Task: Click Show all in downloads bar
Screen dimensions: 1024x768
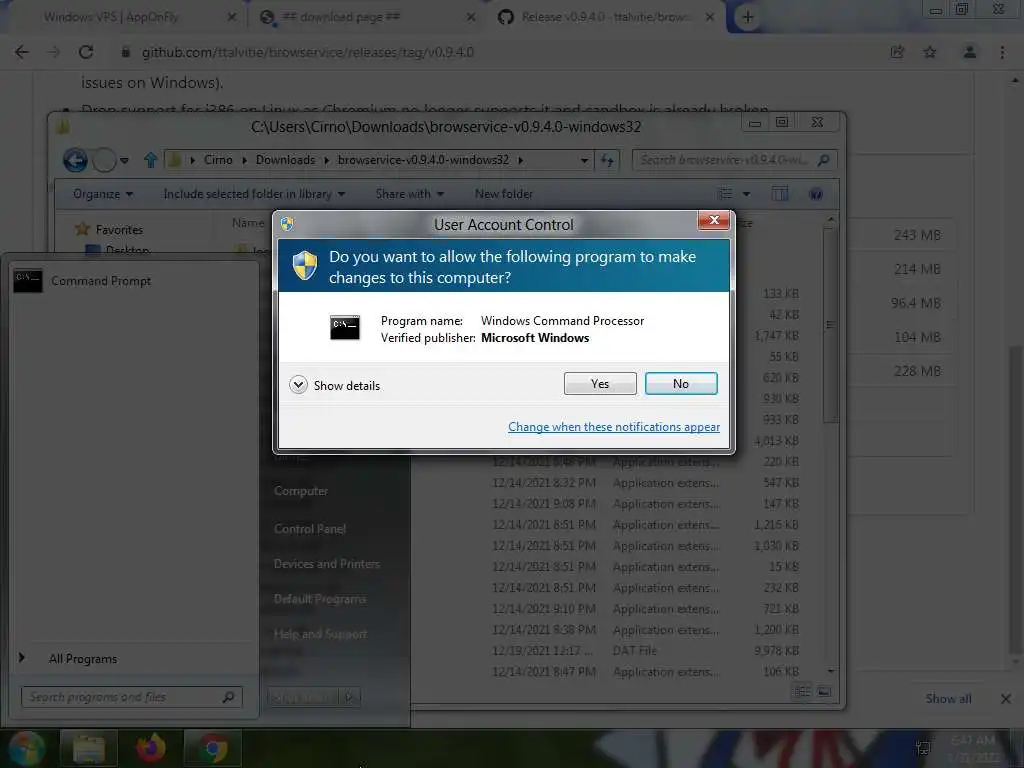Action: pos(948,699)
